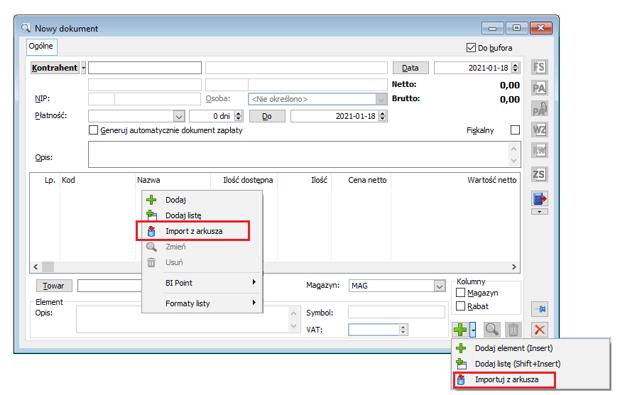Image resolution: width=620 pixels, height=395 pixels.
Task: Click the FS document icon
Action: [539, 67]
